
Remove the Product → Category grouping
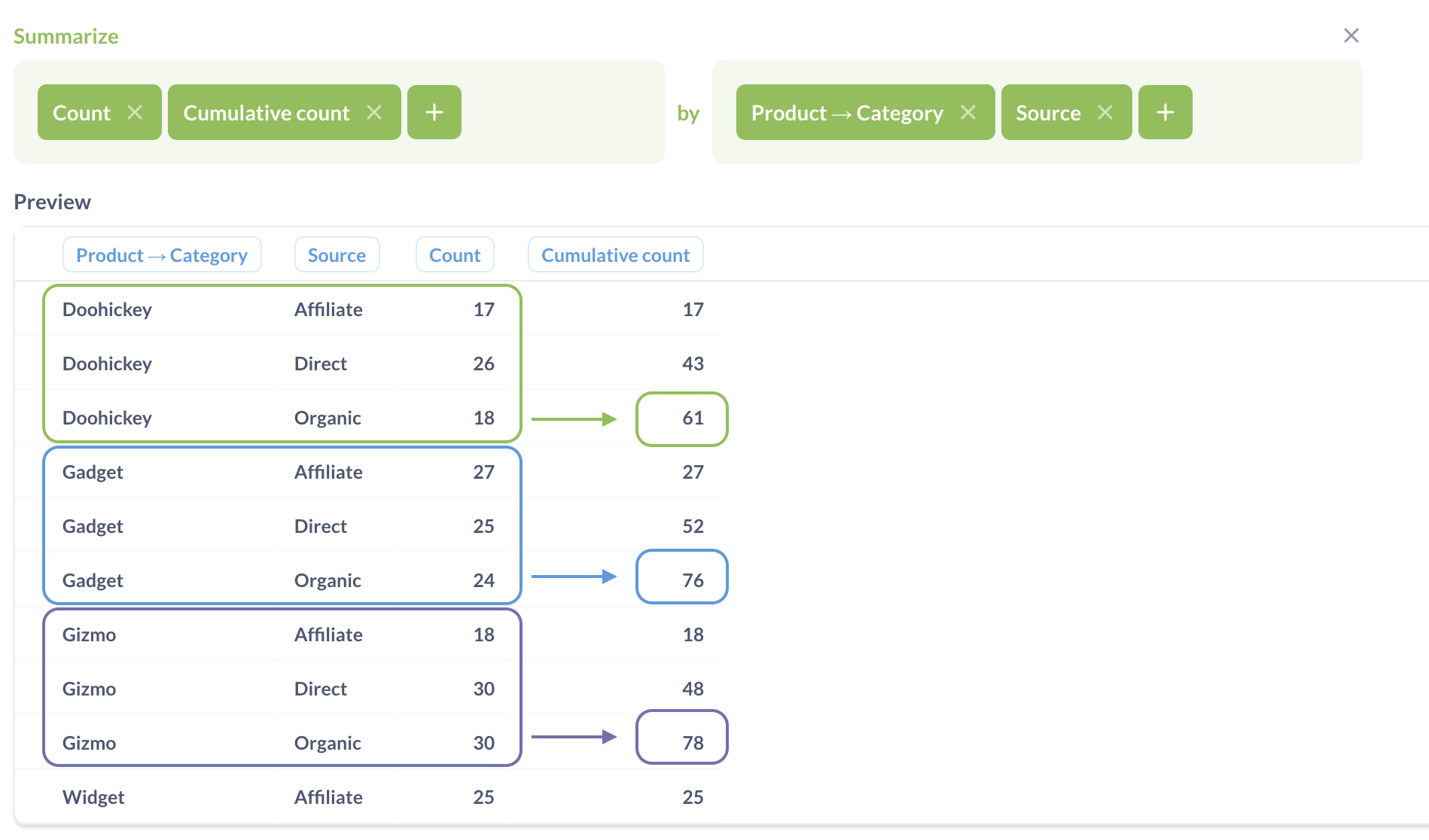[968, 112]
